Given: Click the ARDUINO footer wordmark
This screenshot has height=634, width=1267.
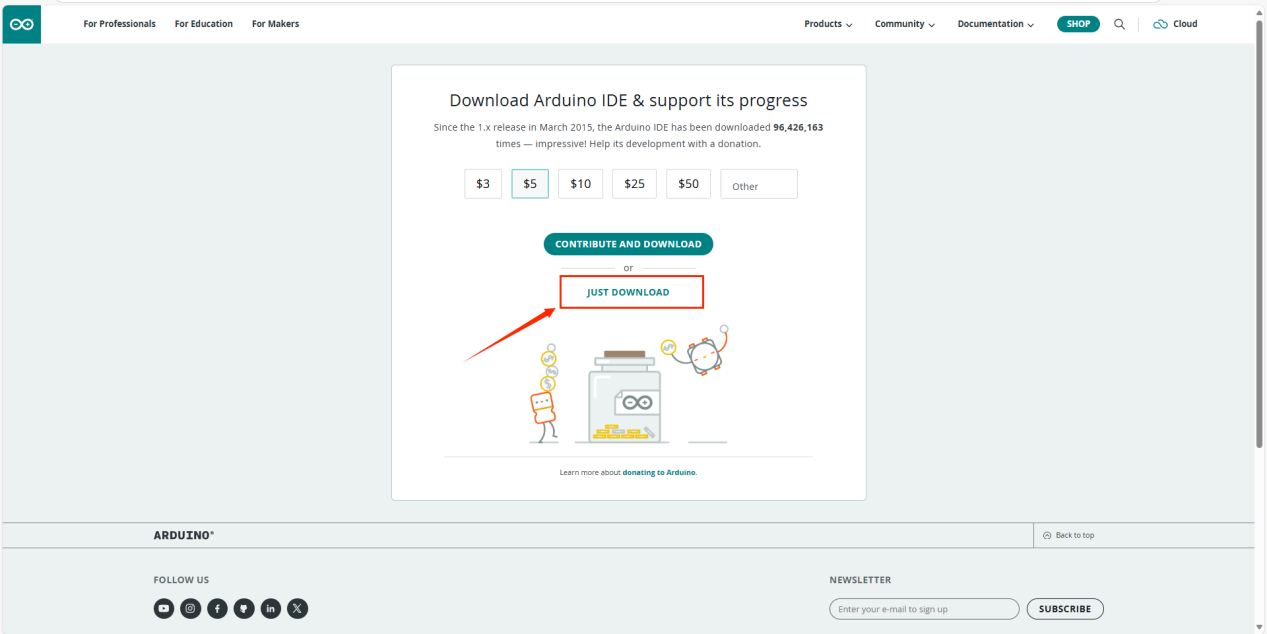Looking at the screenshot, I should click(x=184, y=535).
